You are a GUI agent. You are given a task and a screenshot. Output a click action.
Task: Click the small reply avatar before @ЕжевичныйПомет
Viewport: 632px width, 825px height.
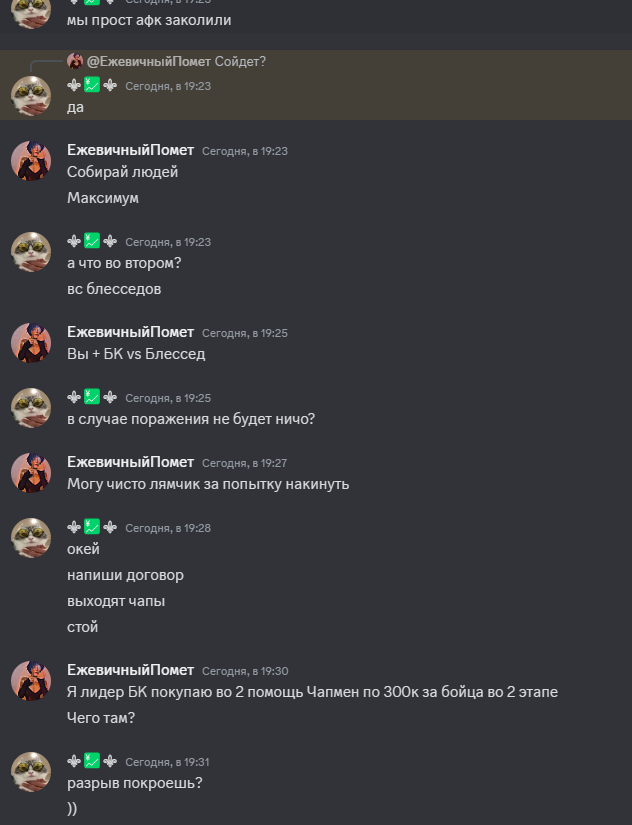click(x=75, y=61)
